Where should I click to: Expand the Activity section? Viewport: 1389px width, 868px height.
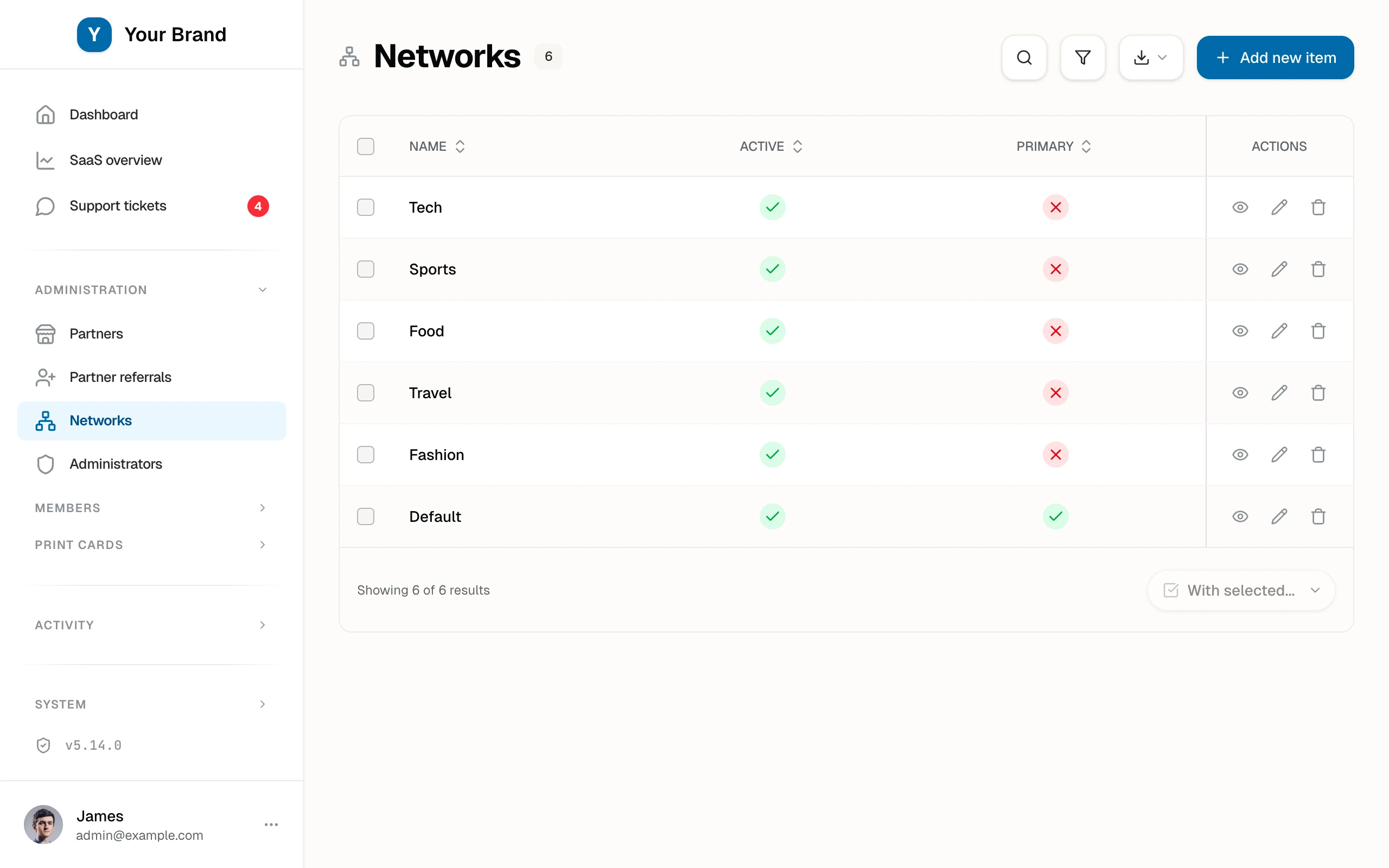click(x=151, y=625)
